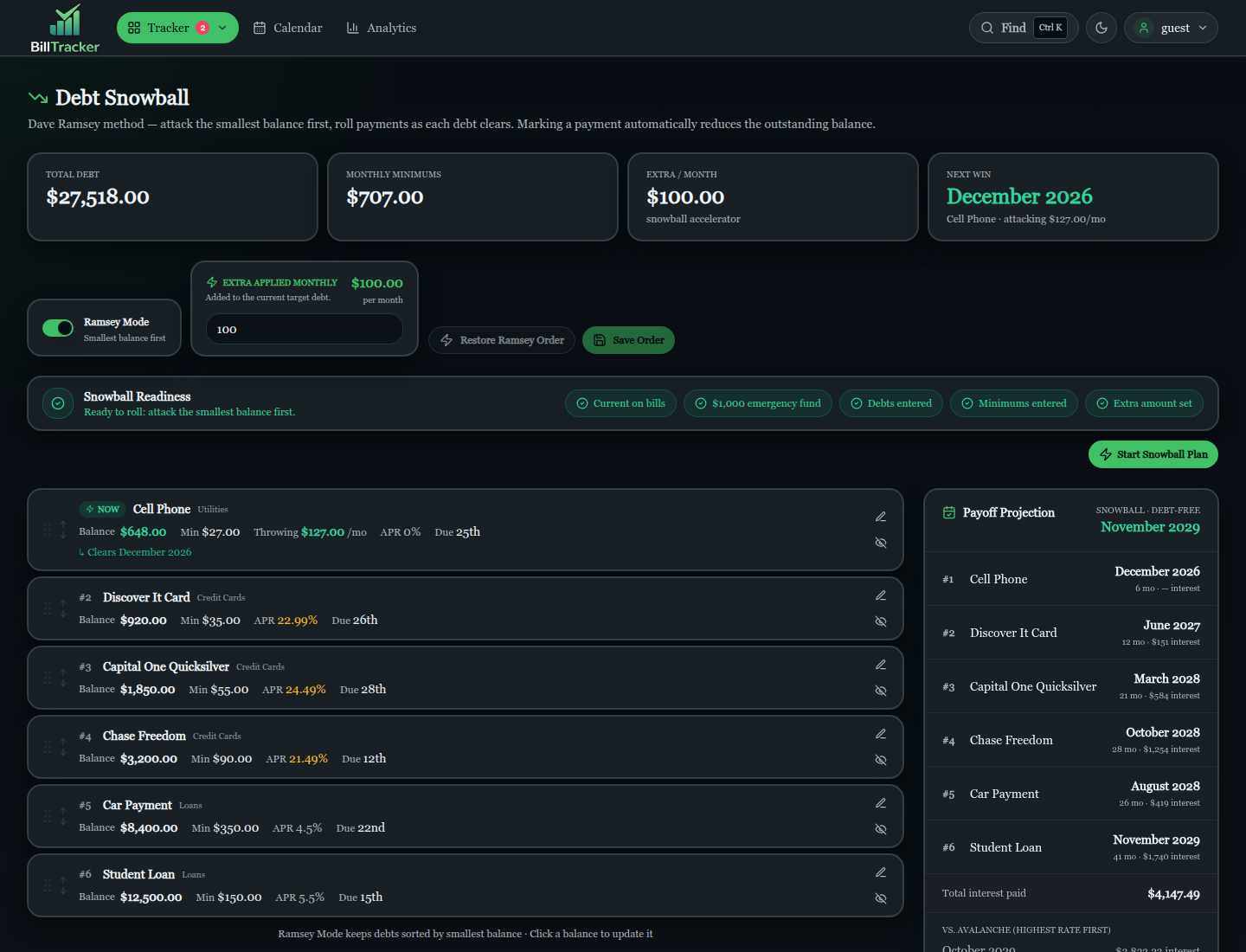This screenshot has width=1246, height=952.
Task: Open the BillTracker logo home
Action: (65, 28)
